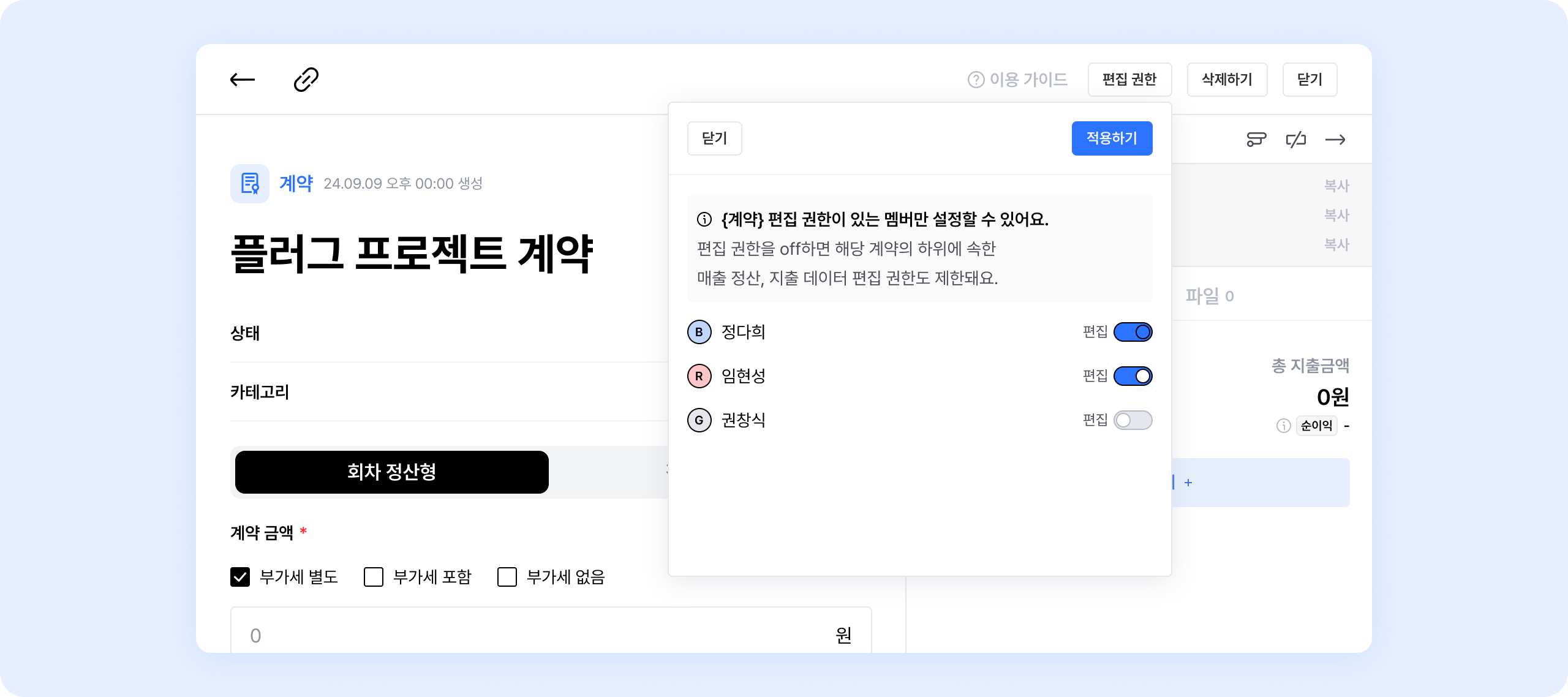This screenshot has height=697, width=1568.
Task: Close the permission popup with 닫기
Action: click(x=714, y=138)
